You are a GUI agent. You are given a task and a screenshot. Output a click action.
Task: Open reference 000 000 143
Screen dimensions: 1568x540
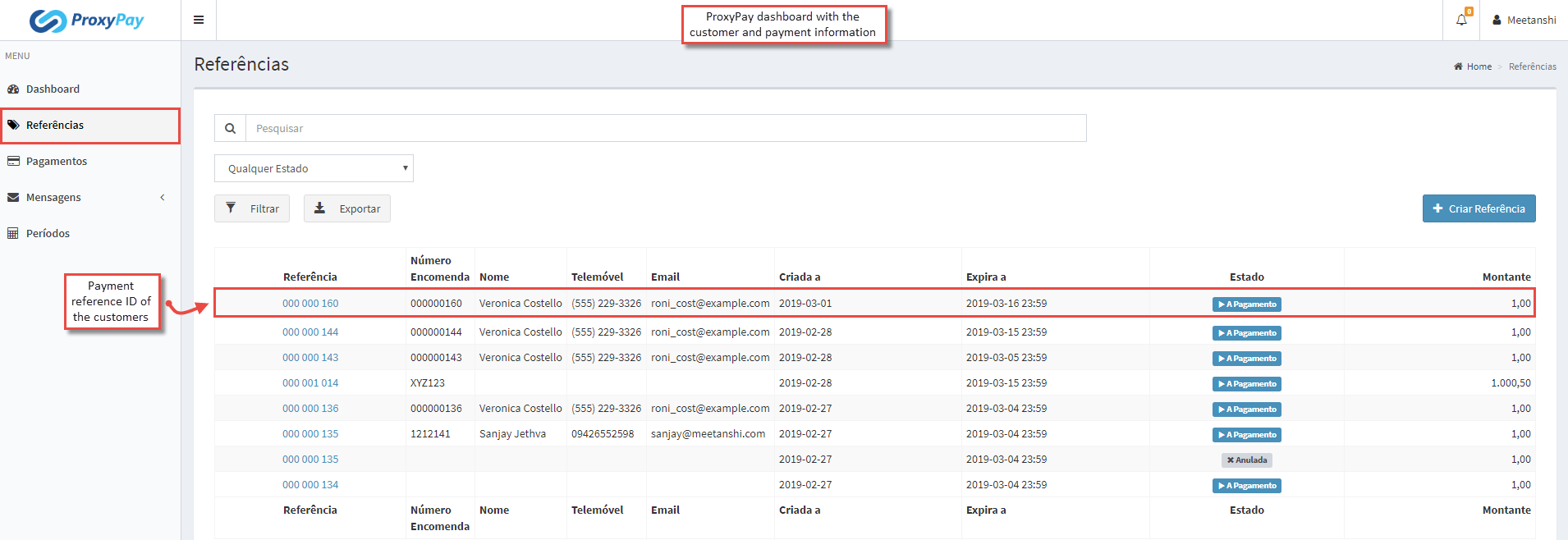pos(310,358)
